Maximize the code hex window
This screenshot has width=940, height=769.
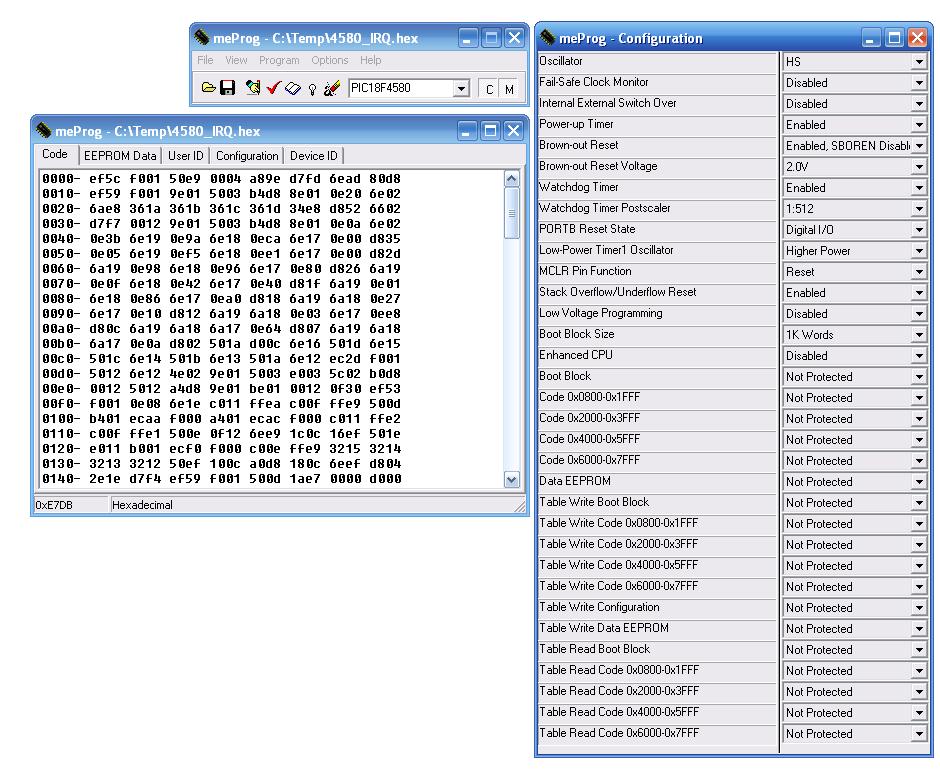coord(490,131)
